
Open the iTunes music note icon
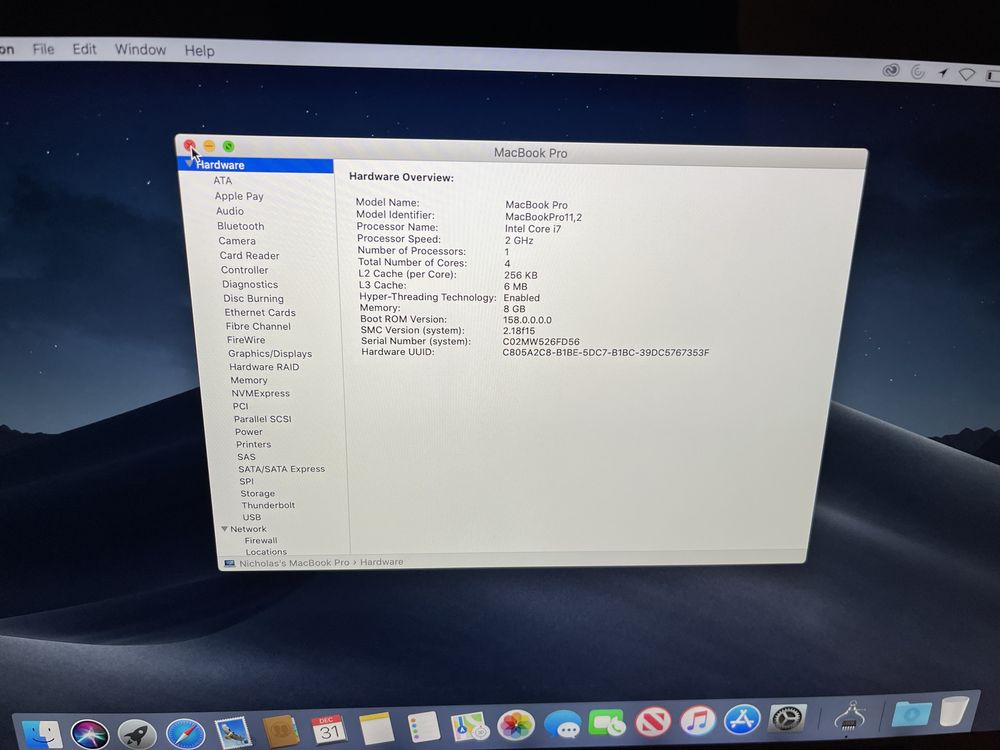coord(698,721)
